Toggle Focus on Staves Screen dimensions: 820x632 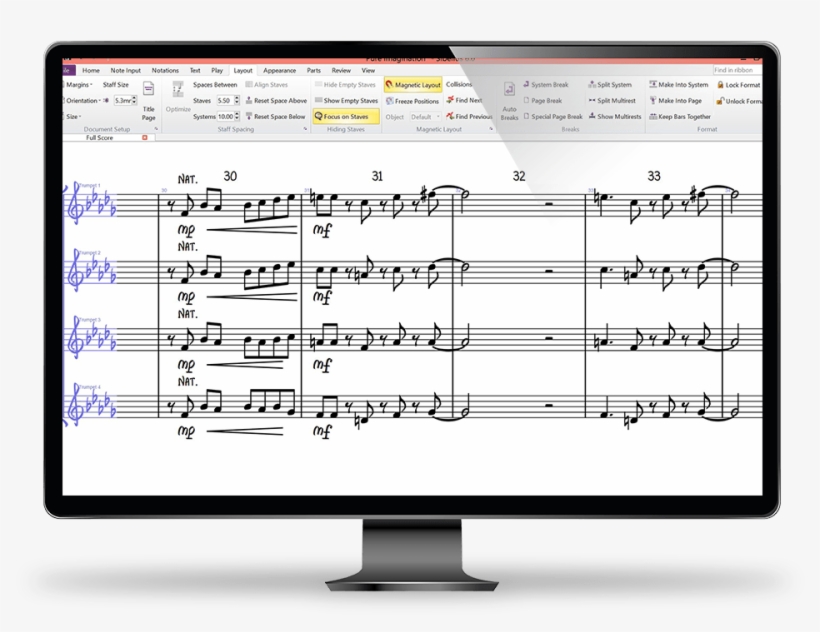(x=346, y=117)
